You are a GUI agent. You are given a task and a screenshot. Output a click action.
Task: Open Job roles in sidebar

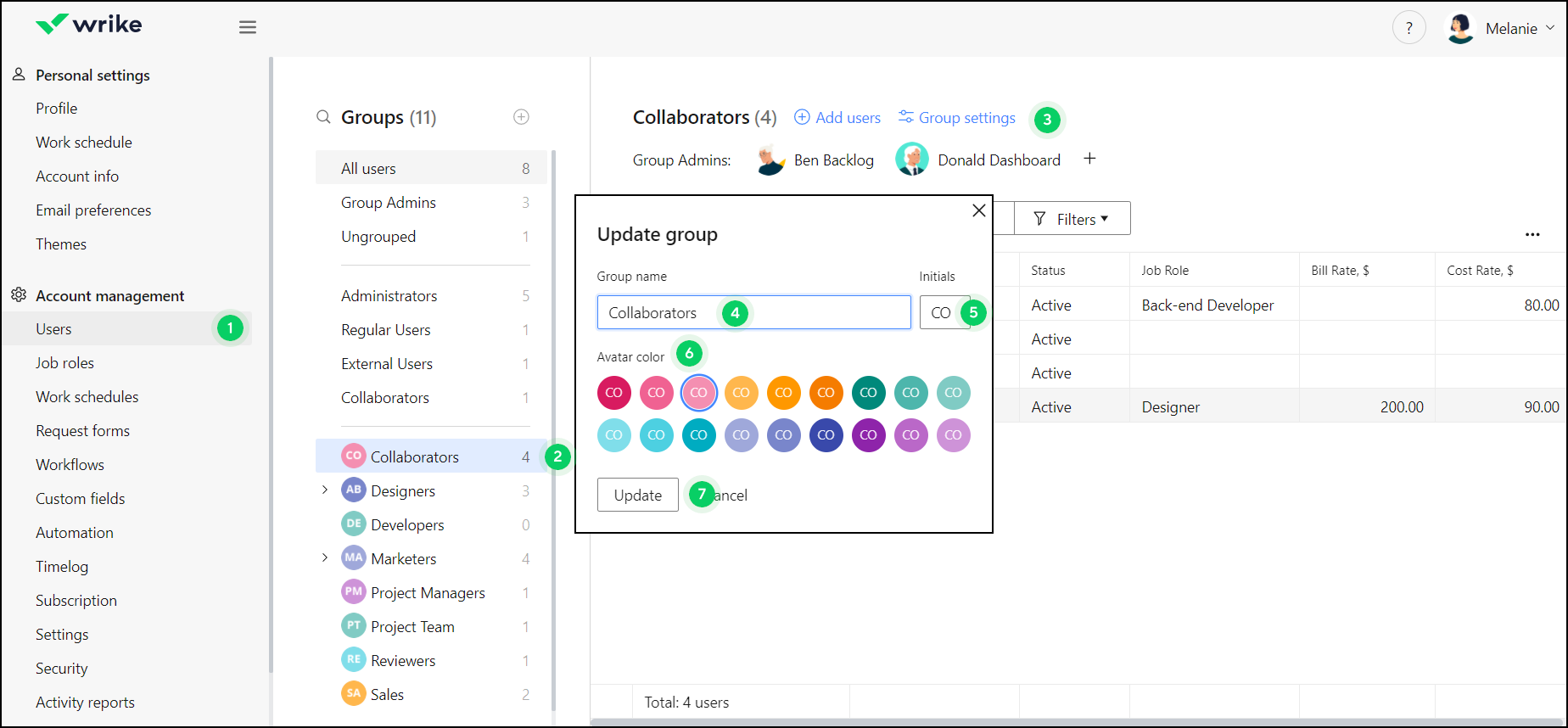[64, 363]
